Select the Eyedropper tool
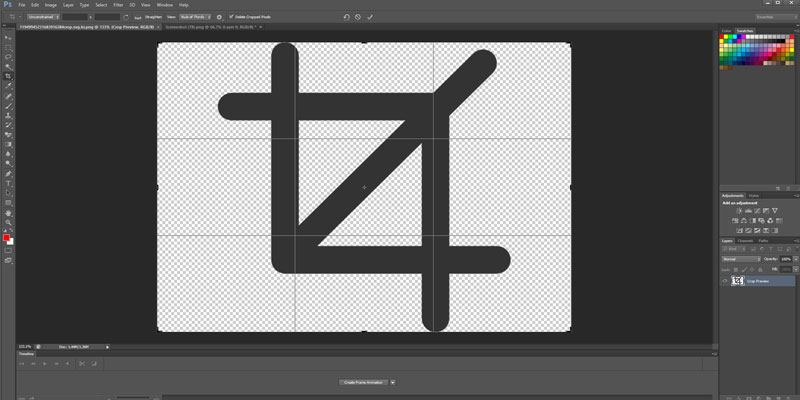Screen dimensions: 800x400 (8, 86)
